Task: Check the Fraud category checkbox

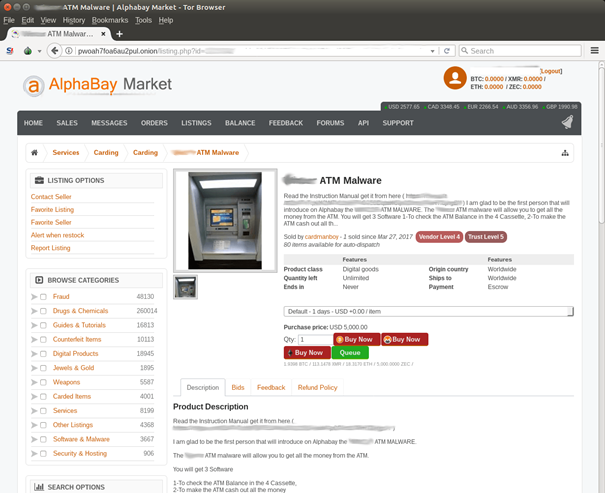Action: tap(43, 297)
